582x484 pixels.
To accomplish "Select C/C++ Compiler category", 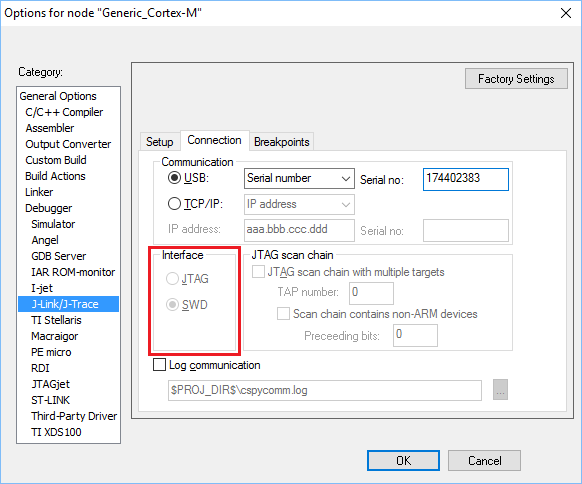I will pyautogui.click(x=64, y=112).
